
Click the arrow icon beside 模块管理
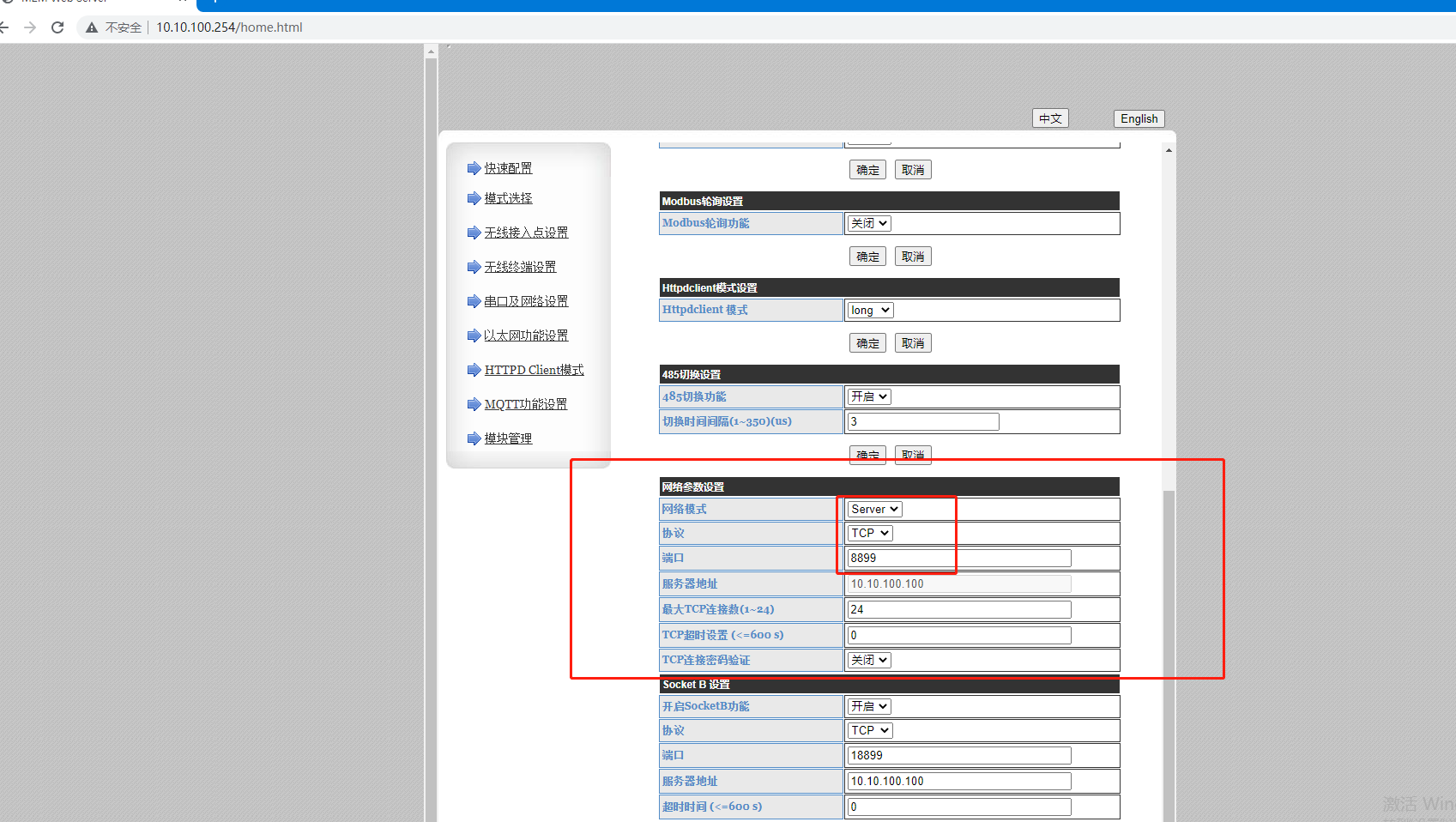[x=474, y=438]
